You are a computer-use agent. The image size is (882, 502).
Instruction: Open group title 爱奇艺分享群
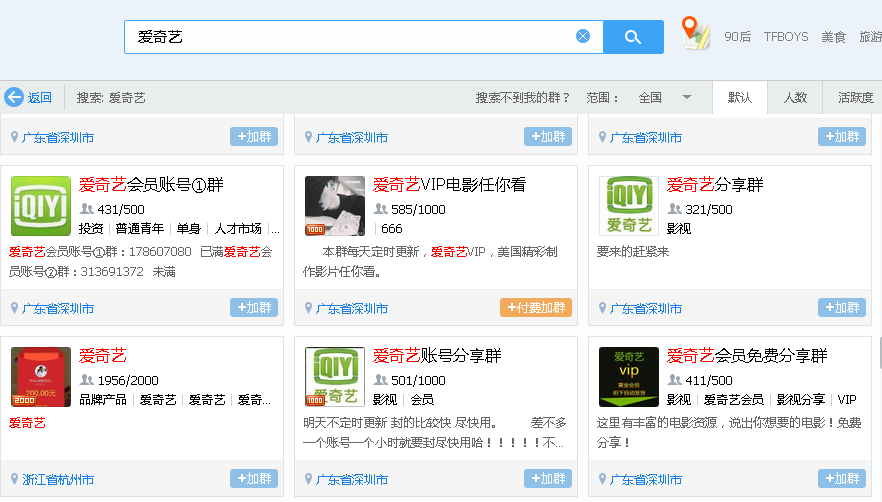tap(715, 185)
